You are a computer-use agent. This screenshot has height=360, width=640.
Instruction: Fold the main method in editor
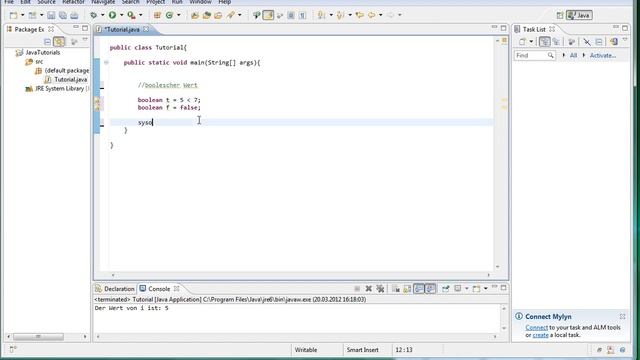point(106,62)
